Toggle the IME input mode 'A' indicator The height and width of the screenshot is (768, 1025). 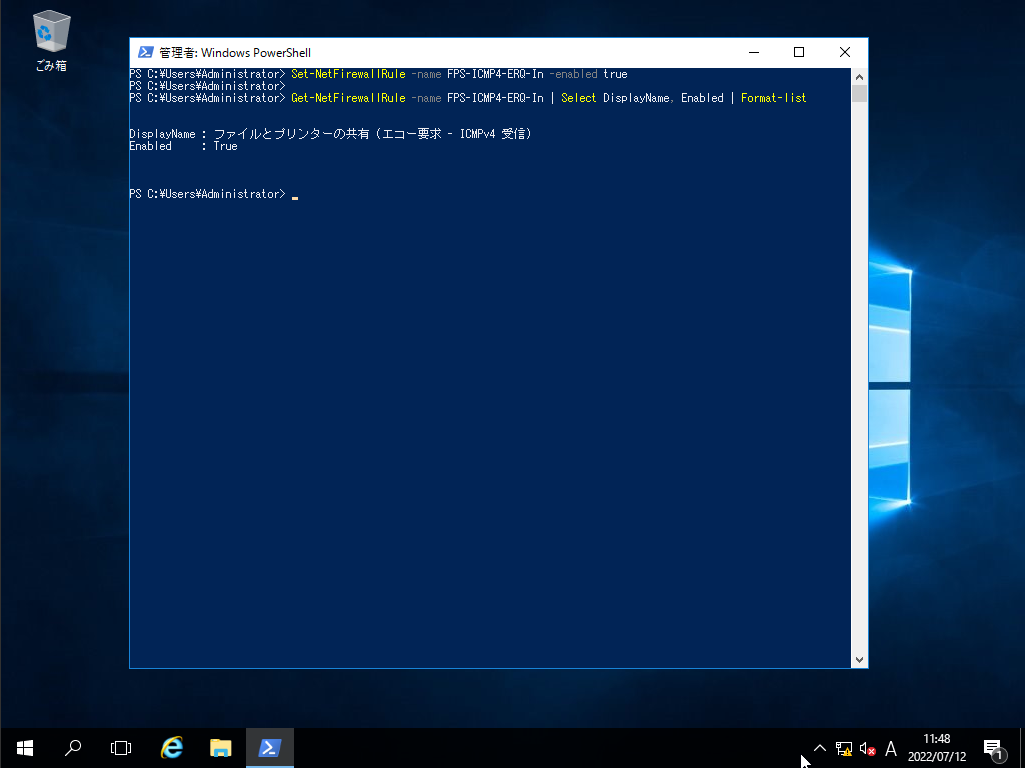pos(891,748)
